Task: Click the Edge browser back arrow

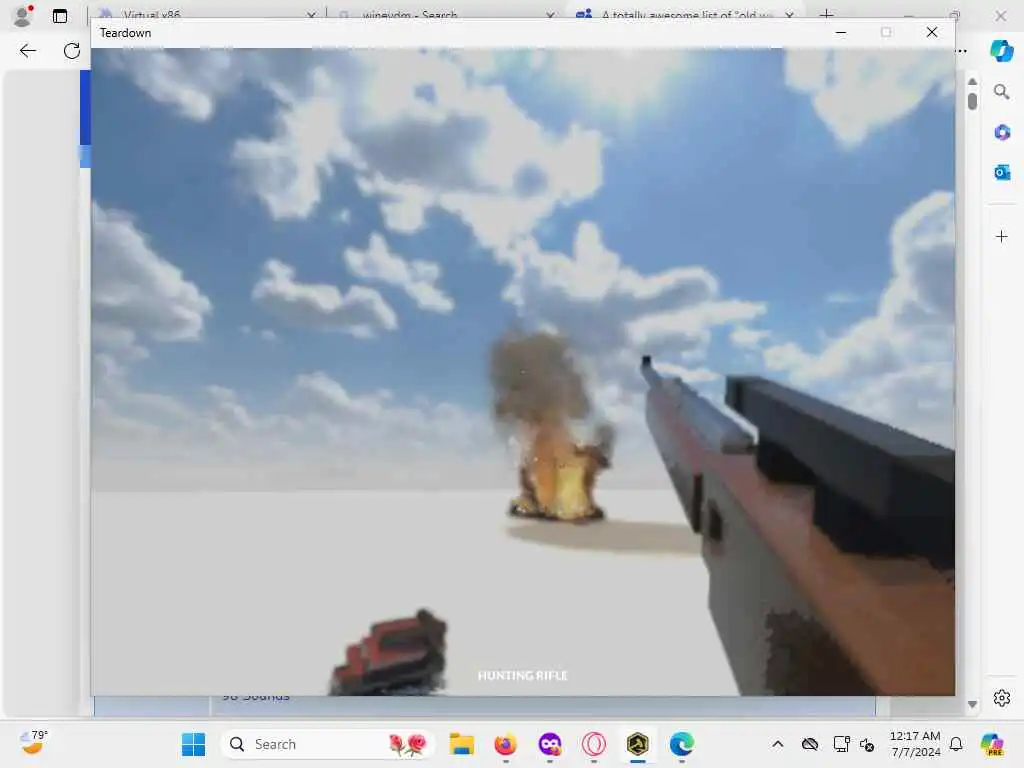Action: tap(27, 51)
